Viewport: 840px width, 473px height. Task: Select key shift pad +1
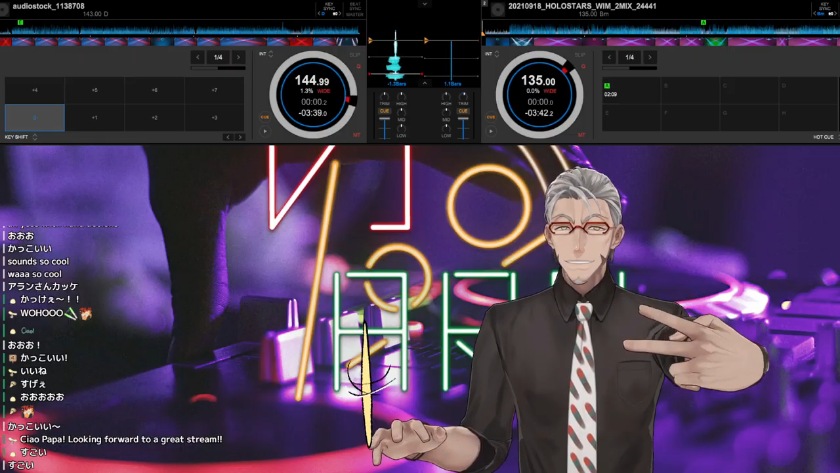click(95, 117)
